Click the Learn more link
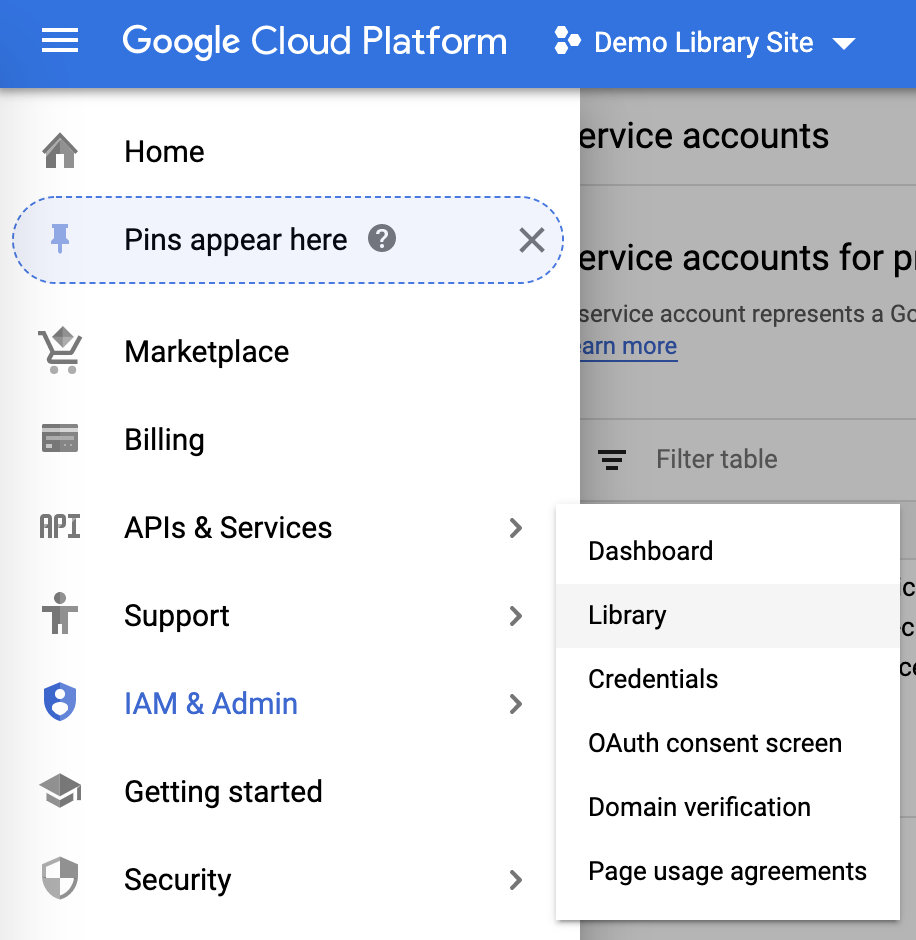Screen dimensions: 916x940 628,347
